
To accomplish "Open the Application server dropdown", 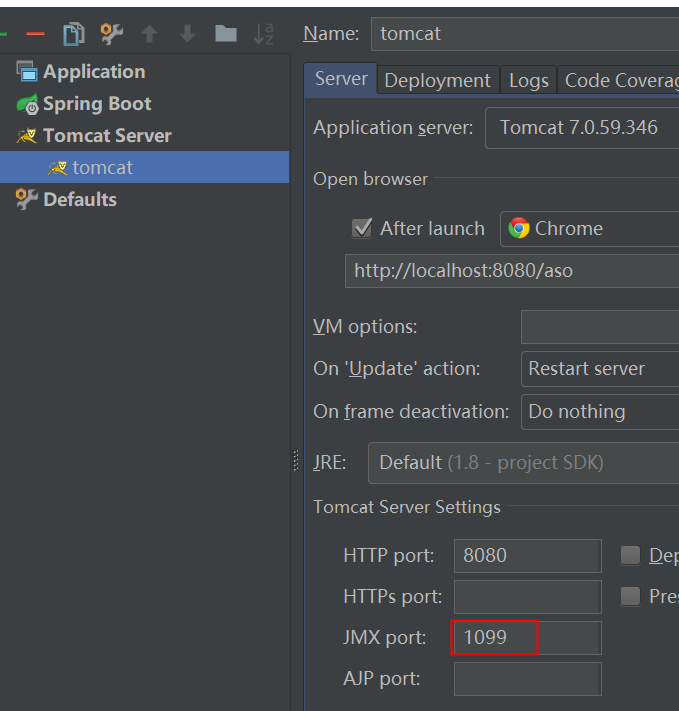I will [582, 128].
